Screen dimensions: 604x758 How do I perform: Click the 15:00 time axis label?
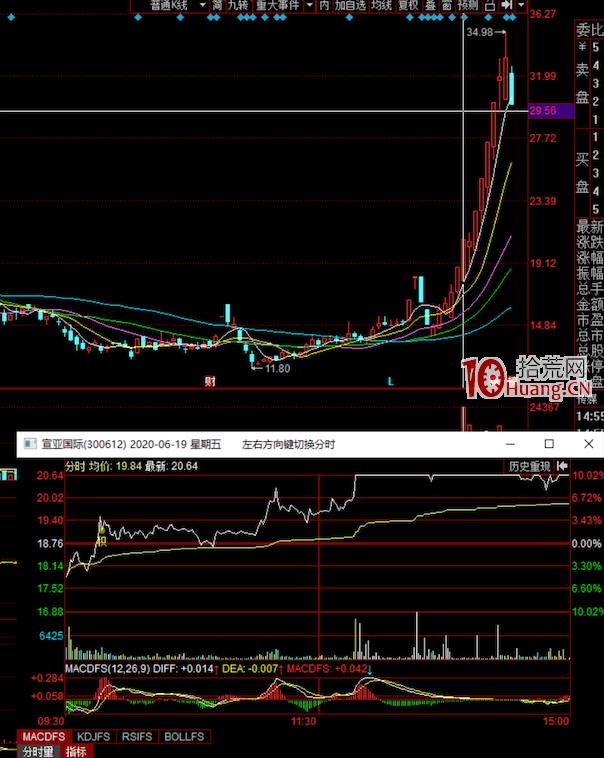(x=556, y=721)
